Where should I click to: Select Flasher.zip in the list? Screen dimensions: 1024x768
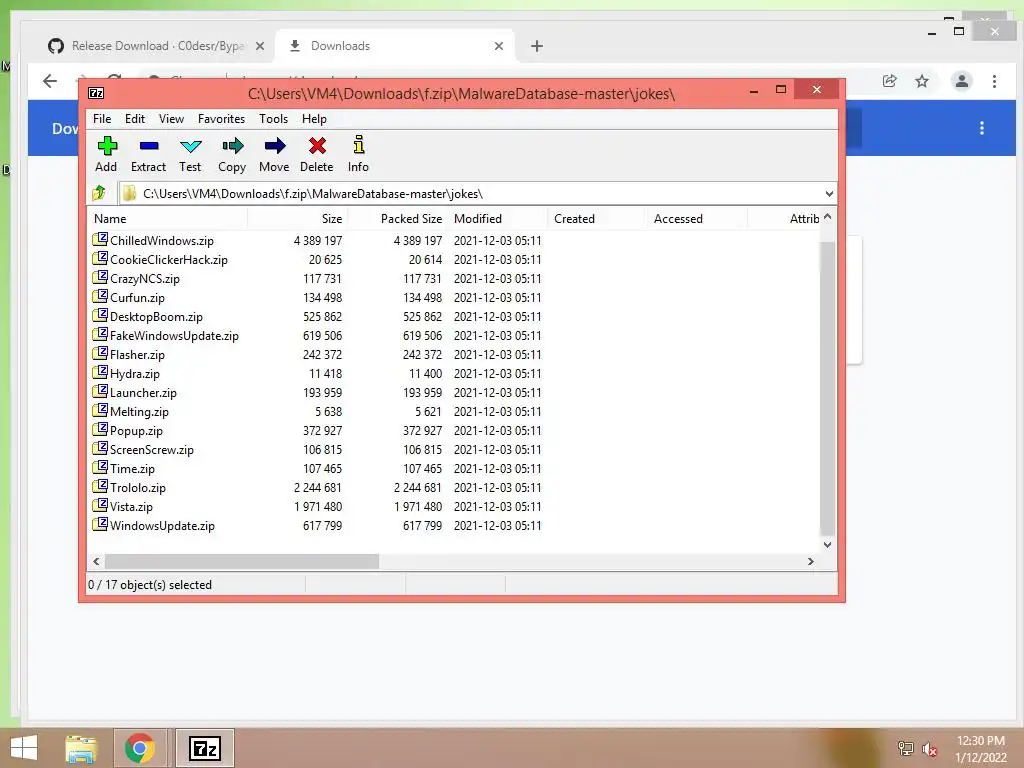137,355
